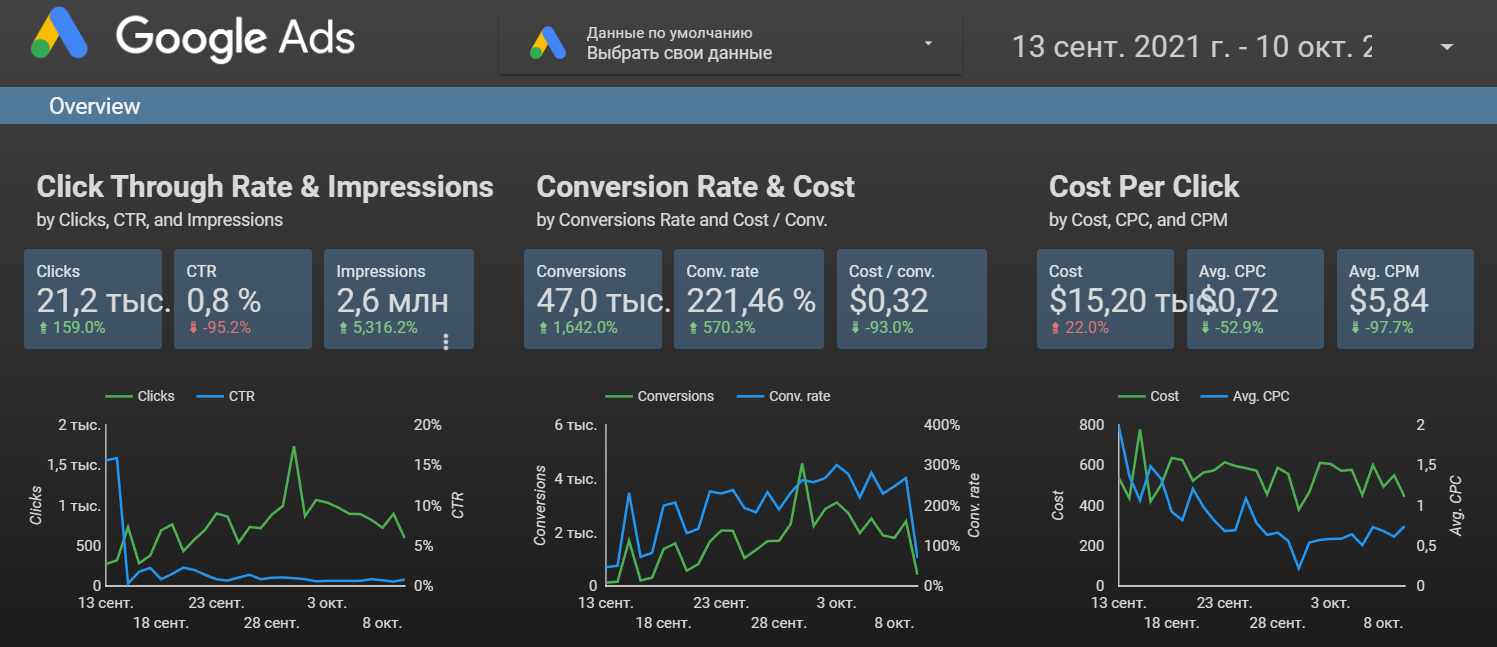The height and width of the screenshot is (647, 1497).
Task: Click the Conv. rate scorecard
Action: (749, 299)
